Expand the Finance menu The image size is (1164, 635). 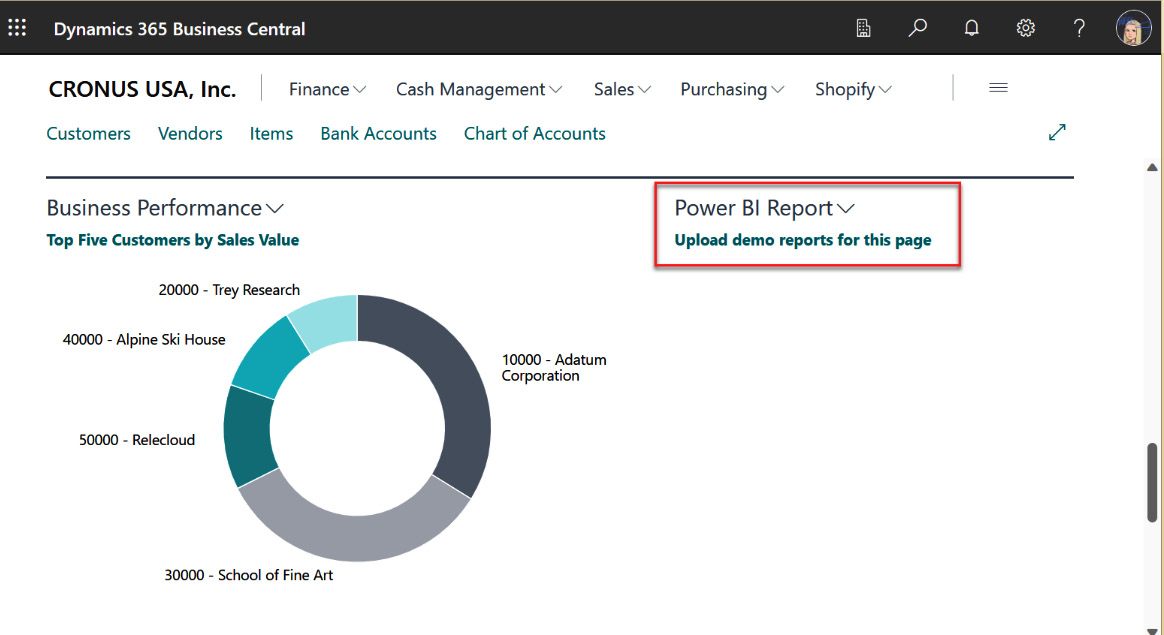tap(327, 89)
